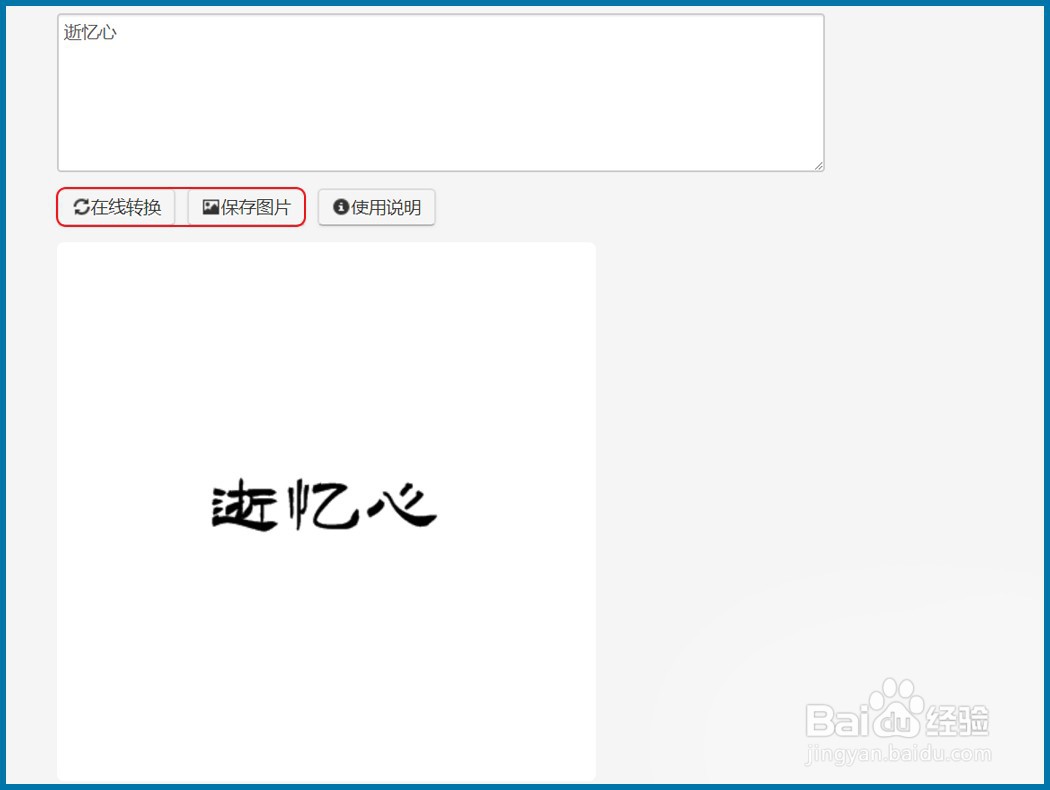Click the picture icon inside 保存图片 button

click(209, 207)
